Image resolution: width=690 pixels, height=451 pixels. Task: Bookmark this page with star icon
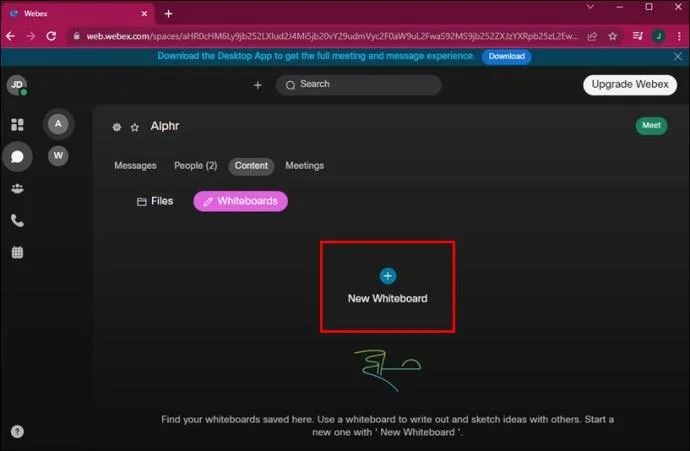click(613, 36)
